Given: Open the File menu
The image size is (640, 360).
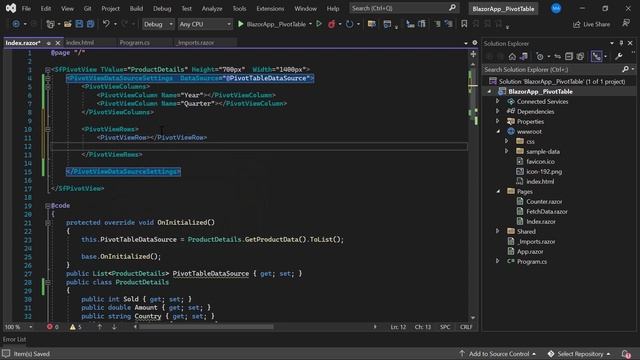Looking at the screenshot, I should pyautogui.click(x=26, y=8).
